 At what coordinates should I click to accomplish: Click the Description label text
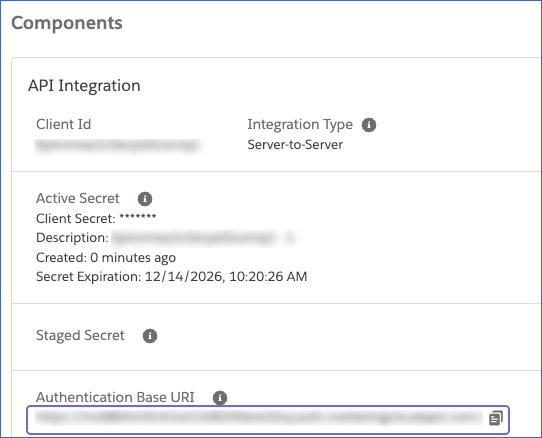[x=72, y=238]
